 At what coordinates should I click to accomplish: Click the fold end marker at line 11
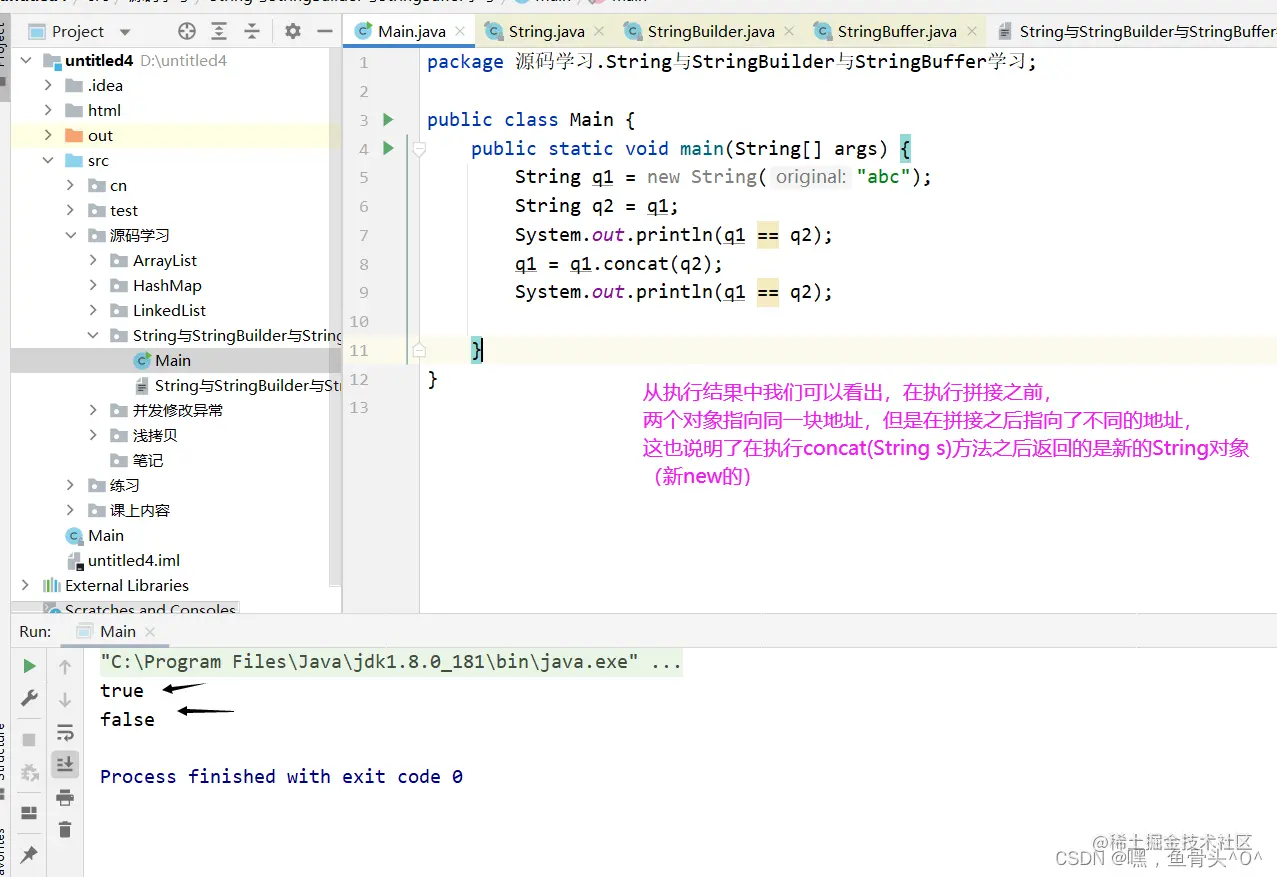[x=419, y=350]
